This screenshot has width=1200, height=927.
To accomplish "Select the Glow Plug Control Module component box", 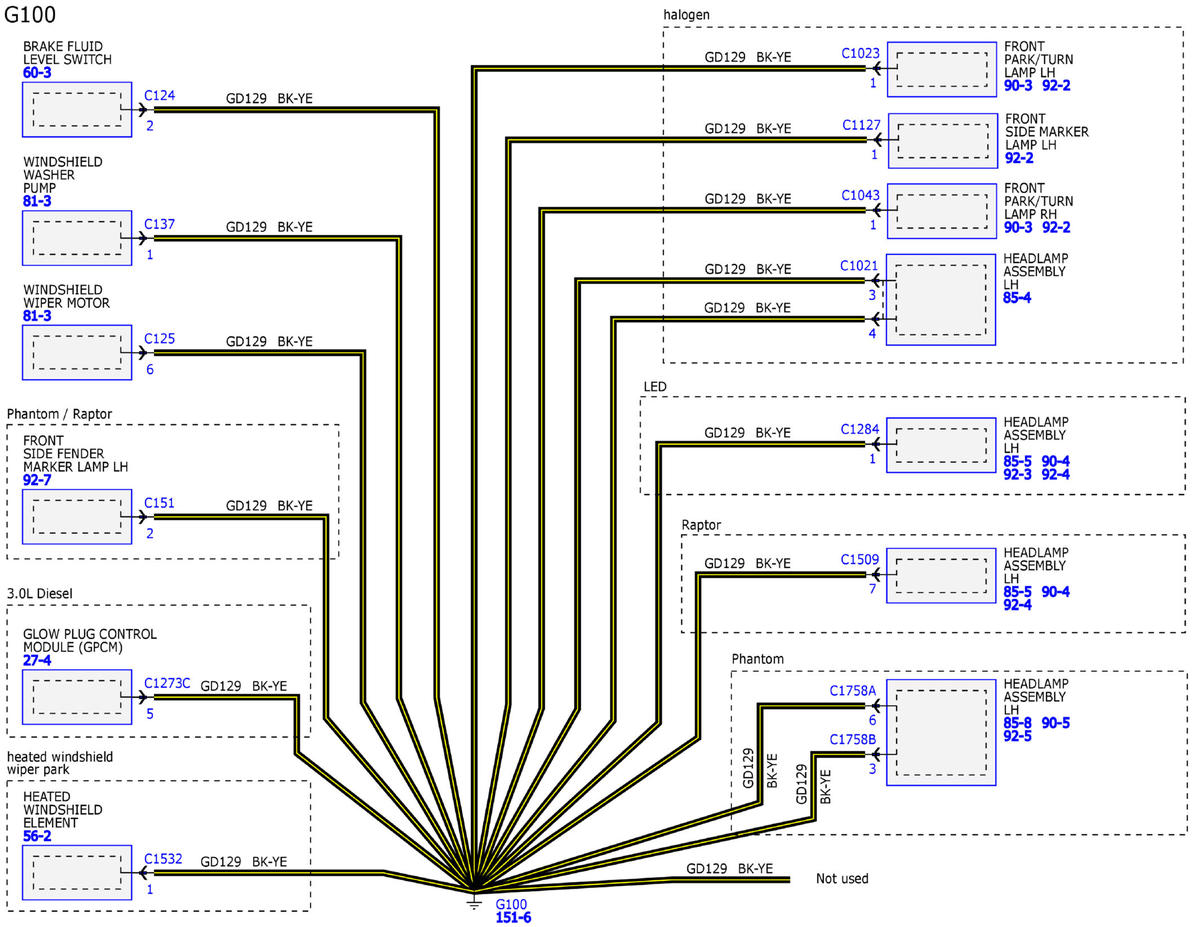I will (x=77, y=697).
